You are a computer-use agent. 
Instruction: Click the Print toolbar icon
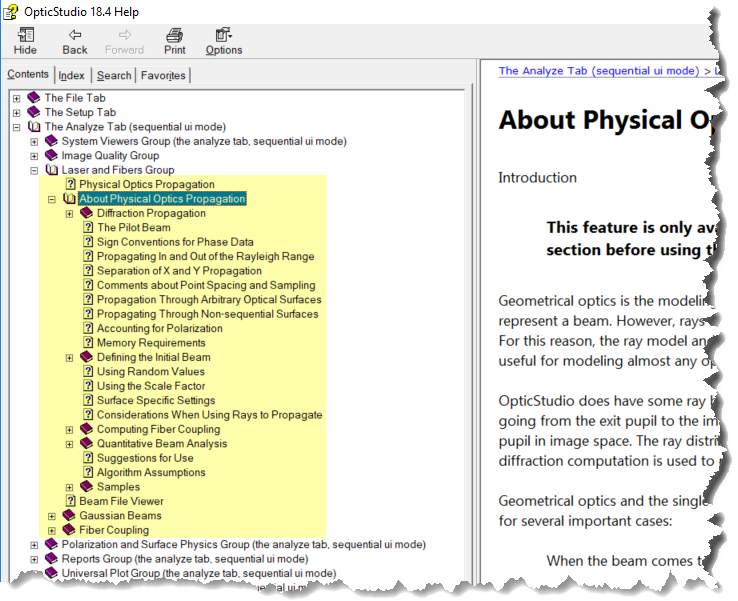pyautogui.click(x=175, y=35)
